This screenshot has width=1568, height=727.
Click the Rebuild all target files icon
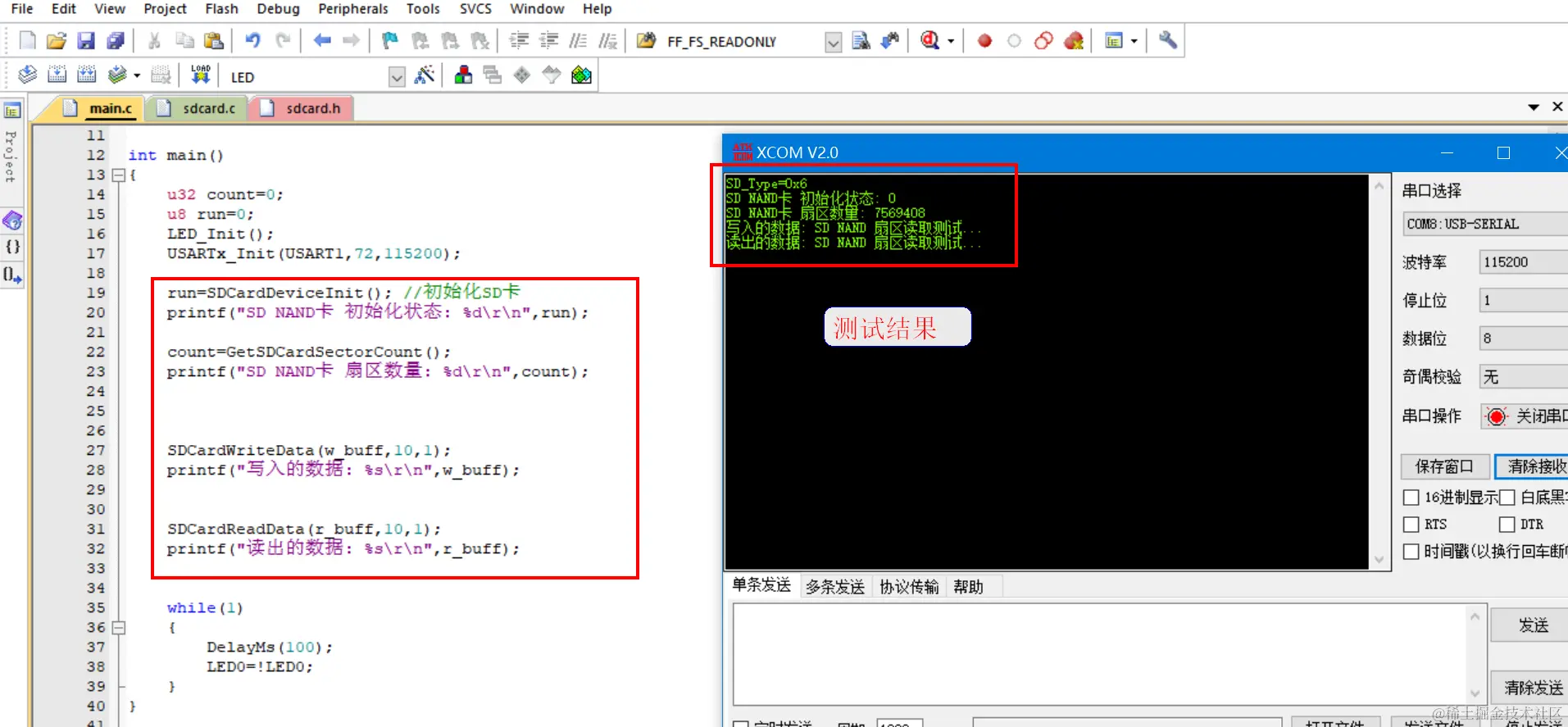point(86,76)
